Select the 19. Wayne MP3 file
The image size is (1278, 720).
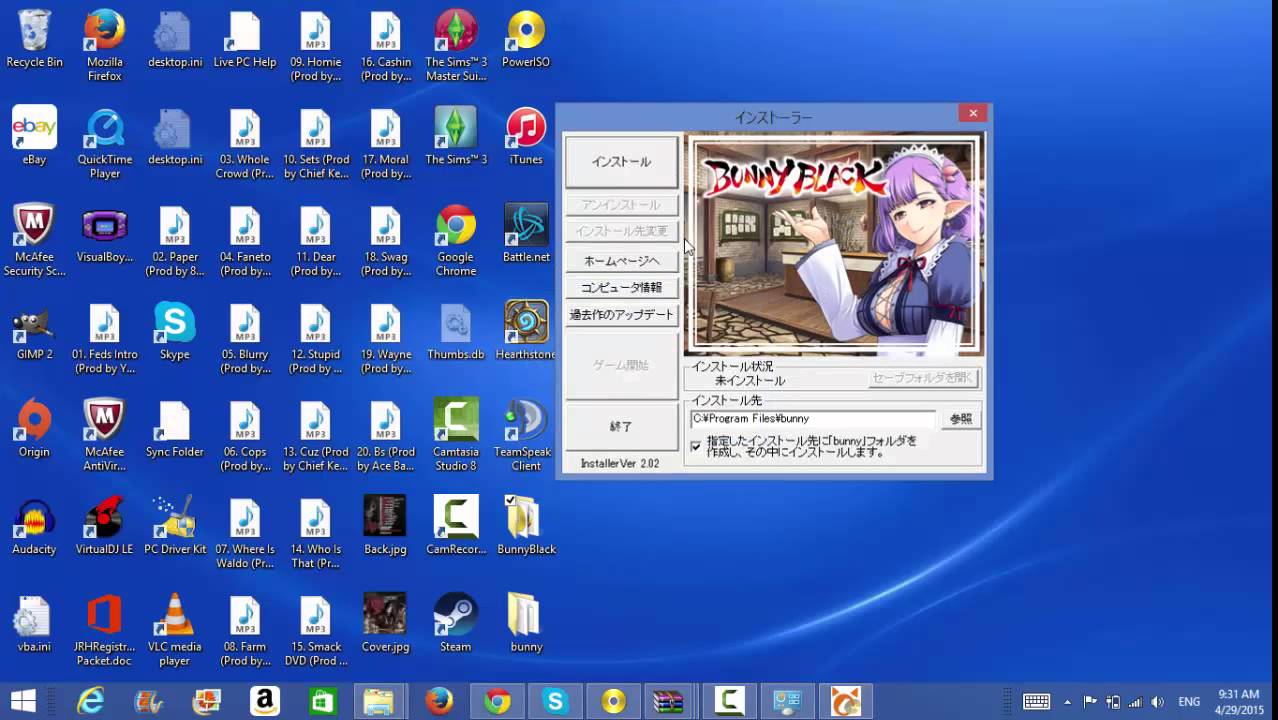[385, 338]
